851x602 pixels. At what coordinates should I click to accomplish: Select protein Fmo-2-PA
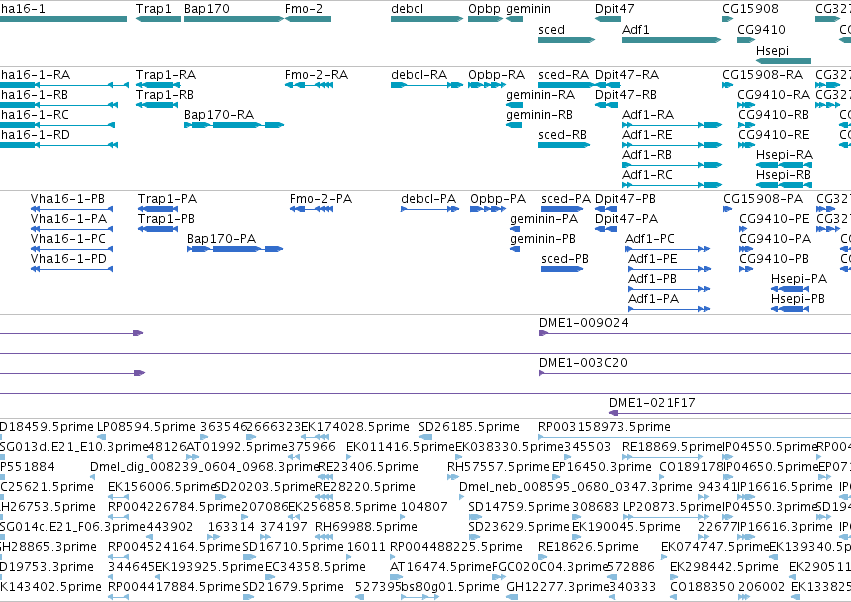click(312, 209)
